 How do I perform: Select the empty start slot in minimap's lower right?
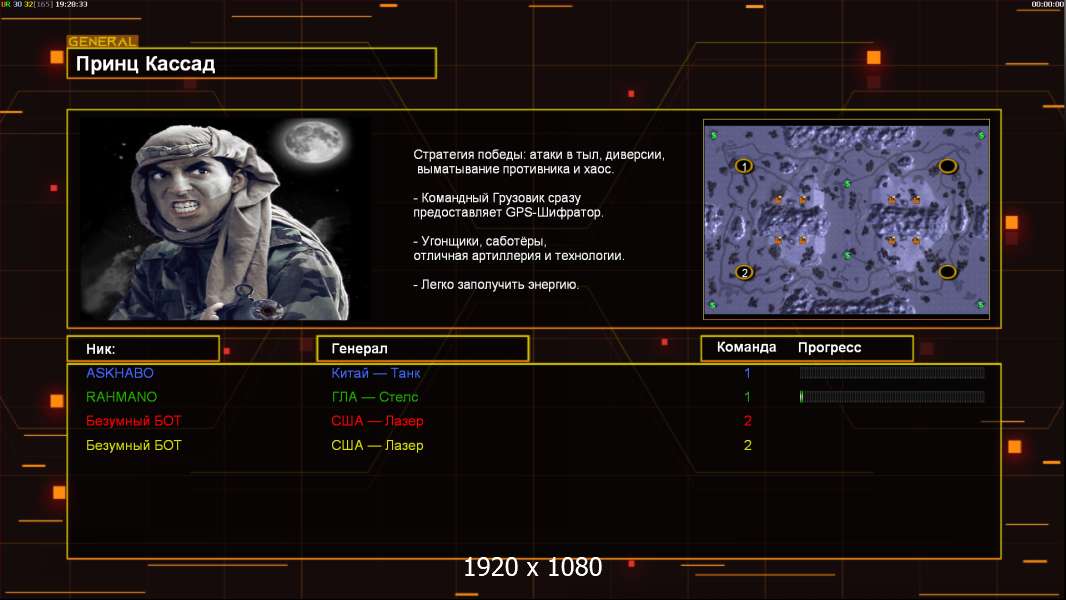point(948,272)
